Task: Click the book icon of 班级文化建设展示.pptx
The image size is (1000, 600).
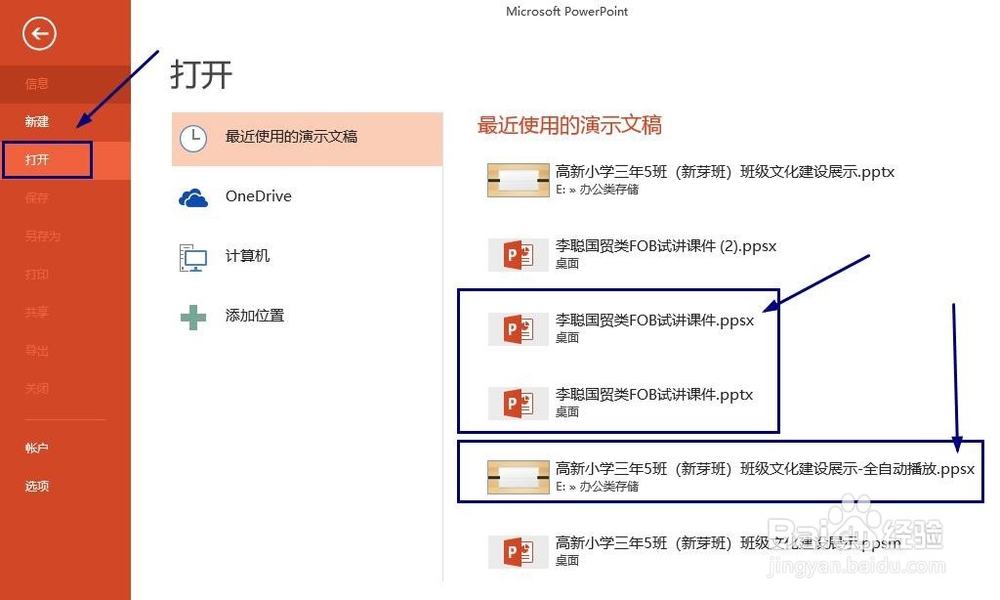Action: click(517, 179)
